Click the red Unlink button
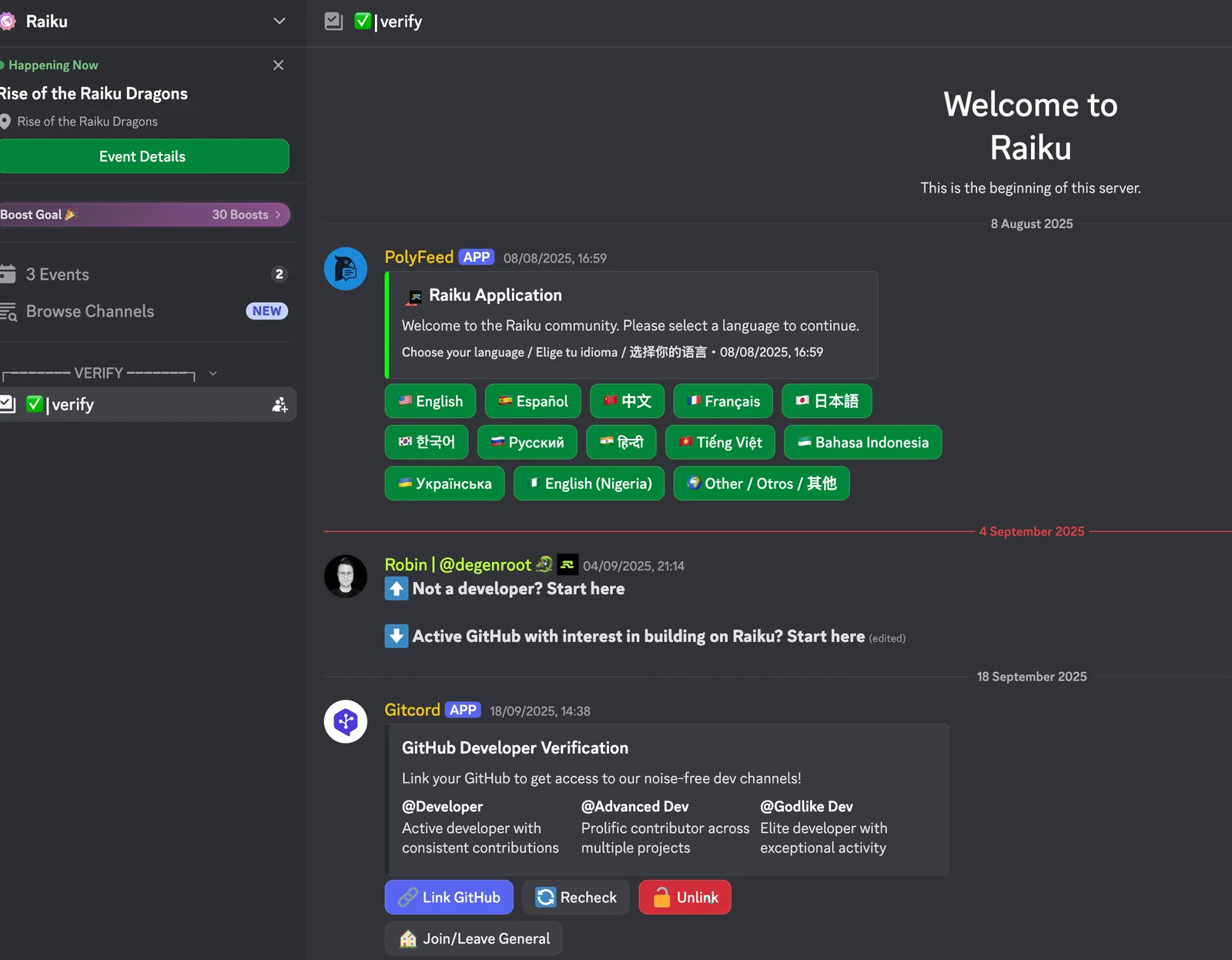Screen dimensions: 1232x960 [x=685, y=897]
